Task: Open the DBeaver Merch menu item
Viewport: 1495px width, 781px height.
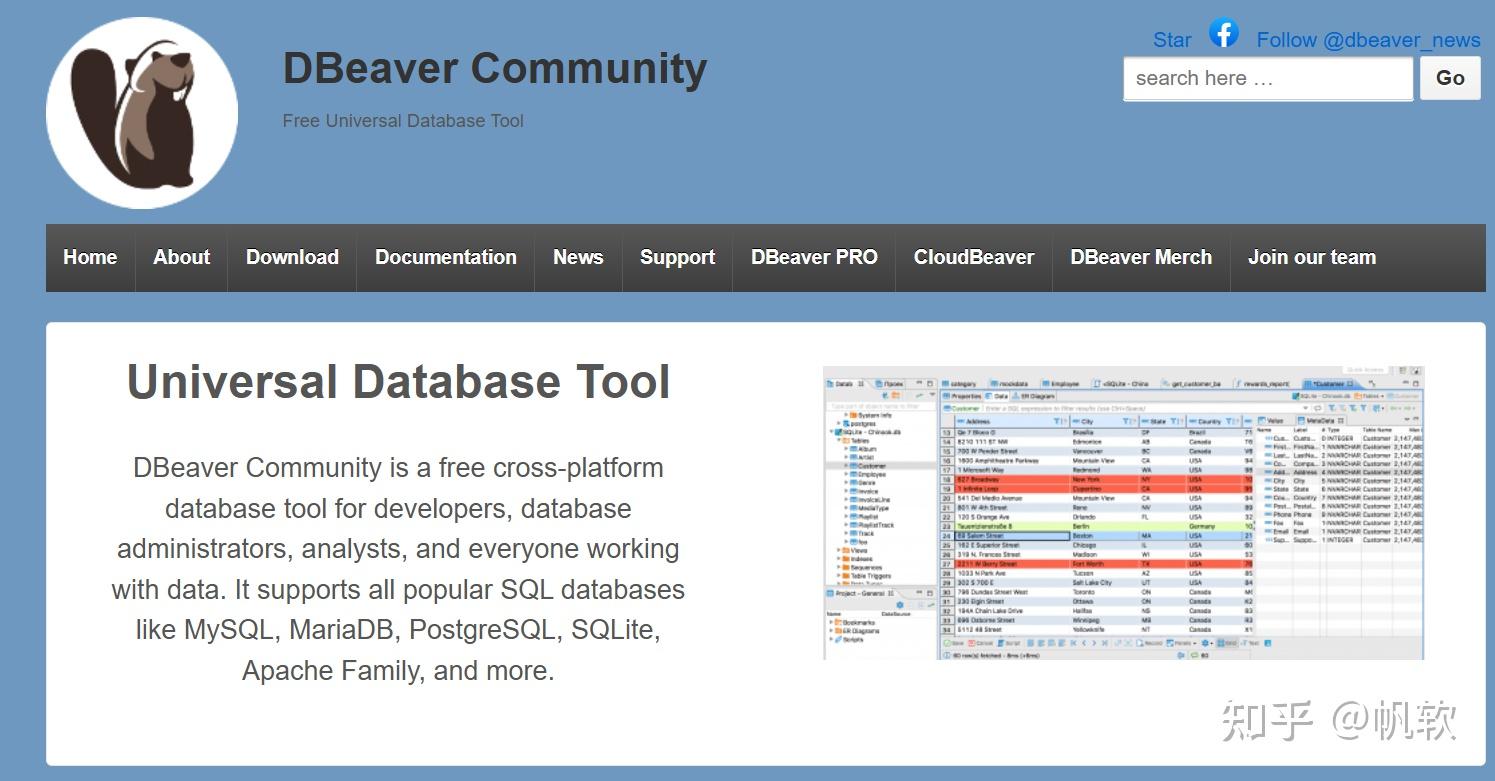Action: [1141, 257]
